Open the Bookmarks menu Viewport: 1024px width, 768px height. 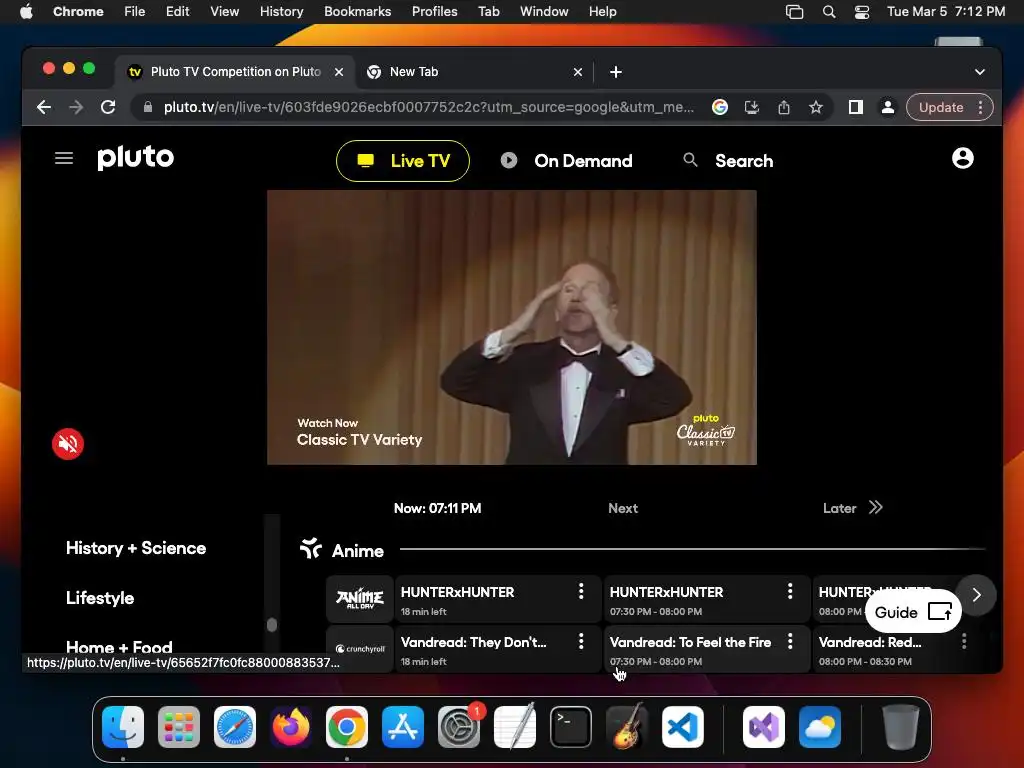[x=357, y=11]
